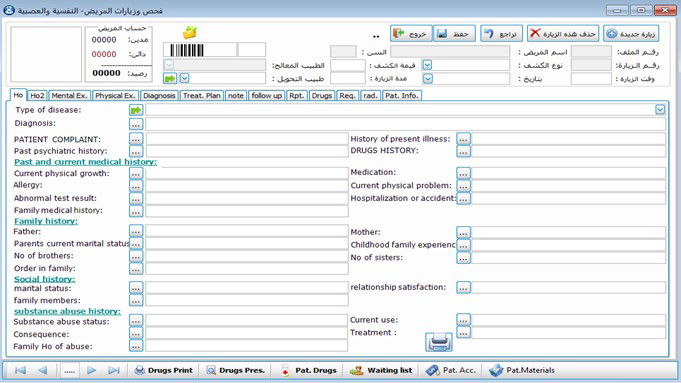Click the Past and current medical history link
The image size is (681, 383).
[x=85, y=162]
